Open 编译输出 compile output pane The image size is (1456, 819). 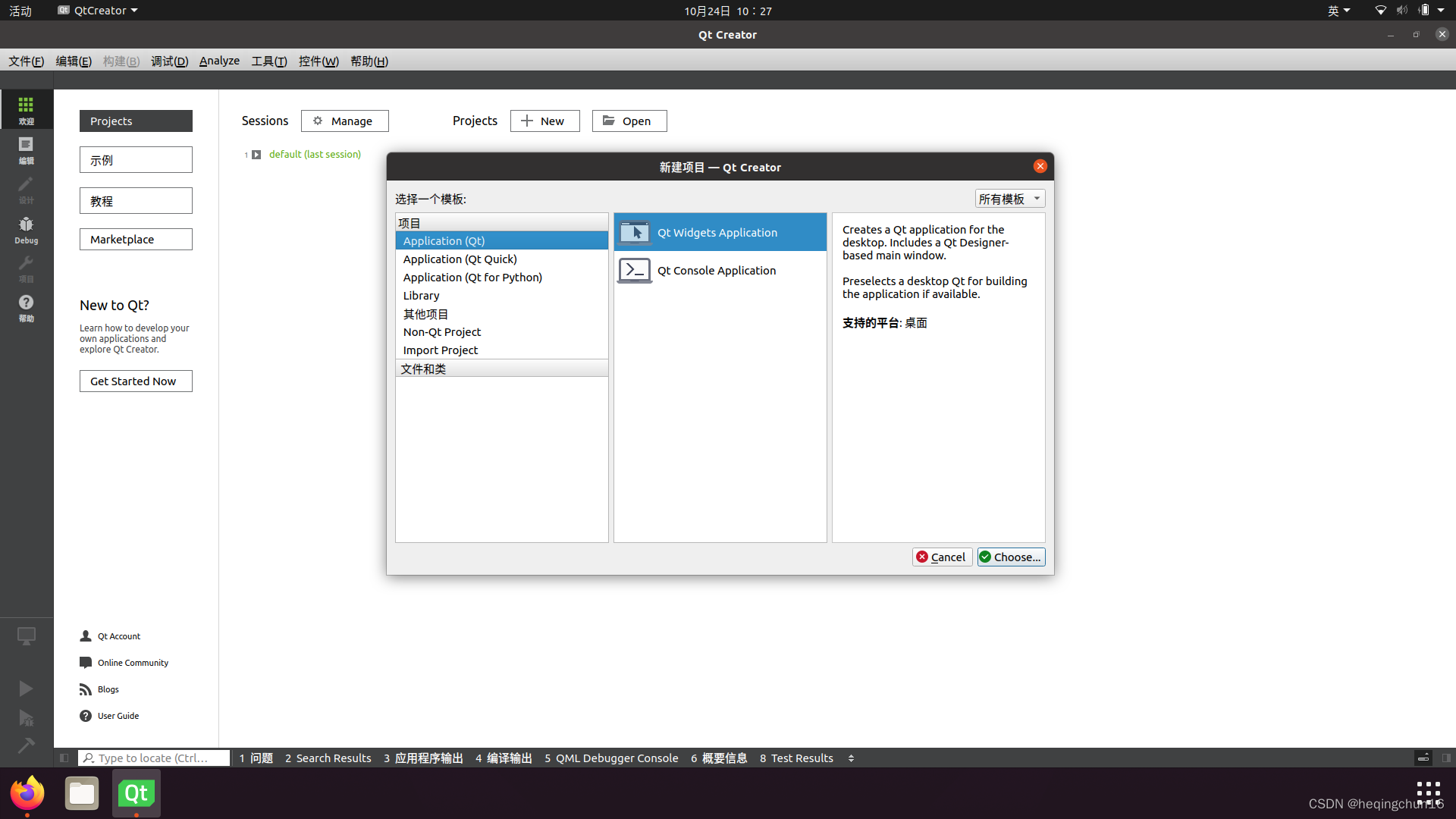click(x=504, y=758)
